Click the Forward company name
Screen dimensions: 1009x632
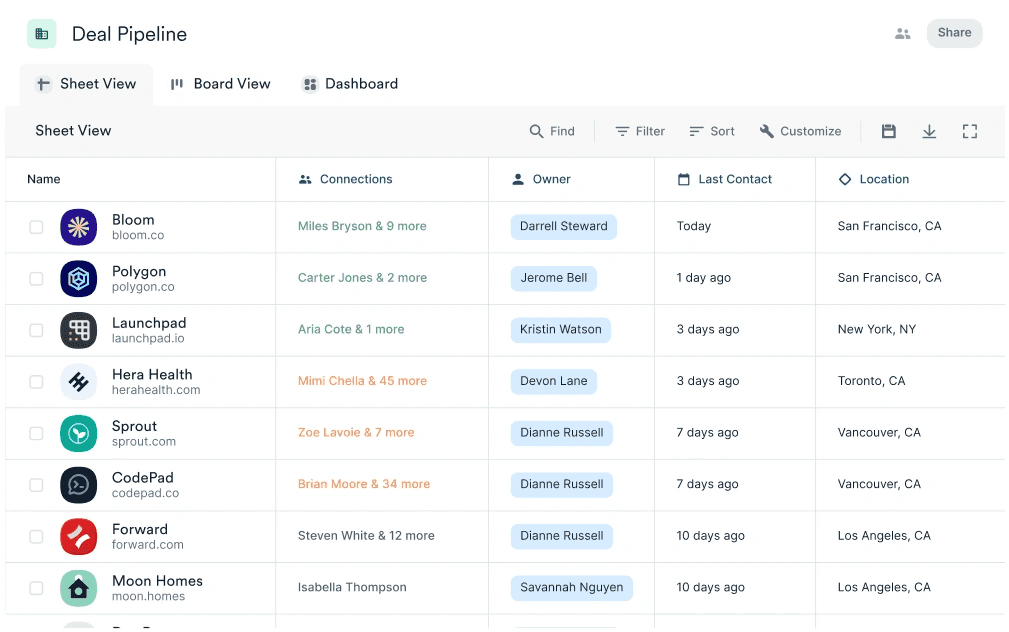click(x=140, y=529)
